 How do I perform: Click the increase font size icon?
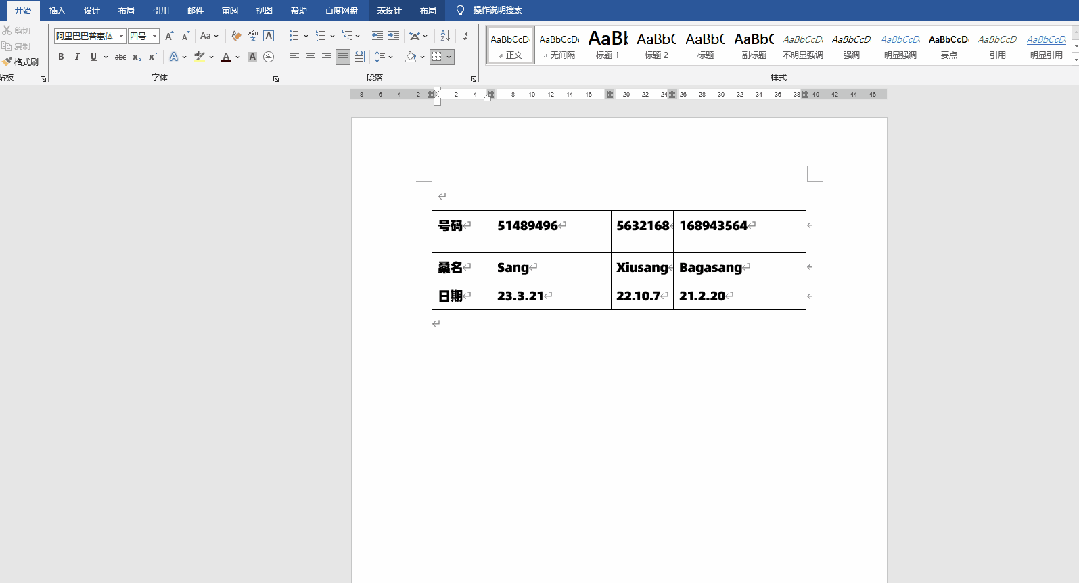[170, 36]
